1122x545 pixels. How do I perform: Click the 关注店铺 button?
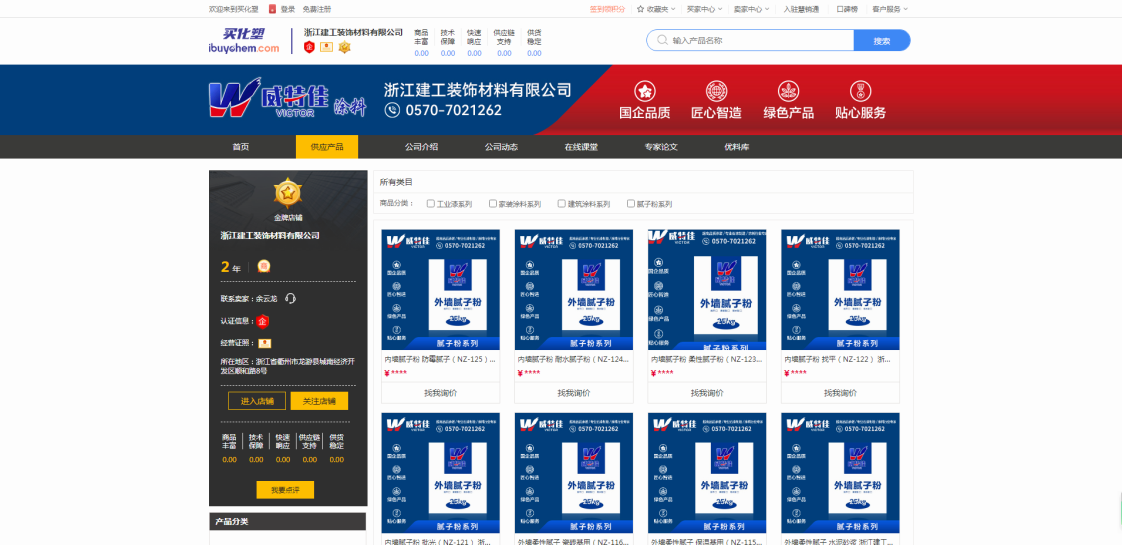point(319,401)
